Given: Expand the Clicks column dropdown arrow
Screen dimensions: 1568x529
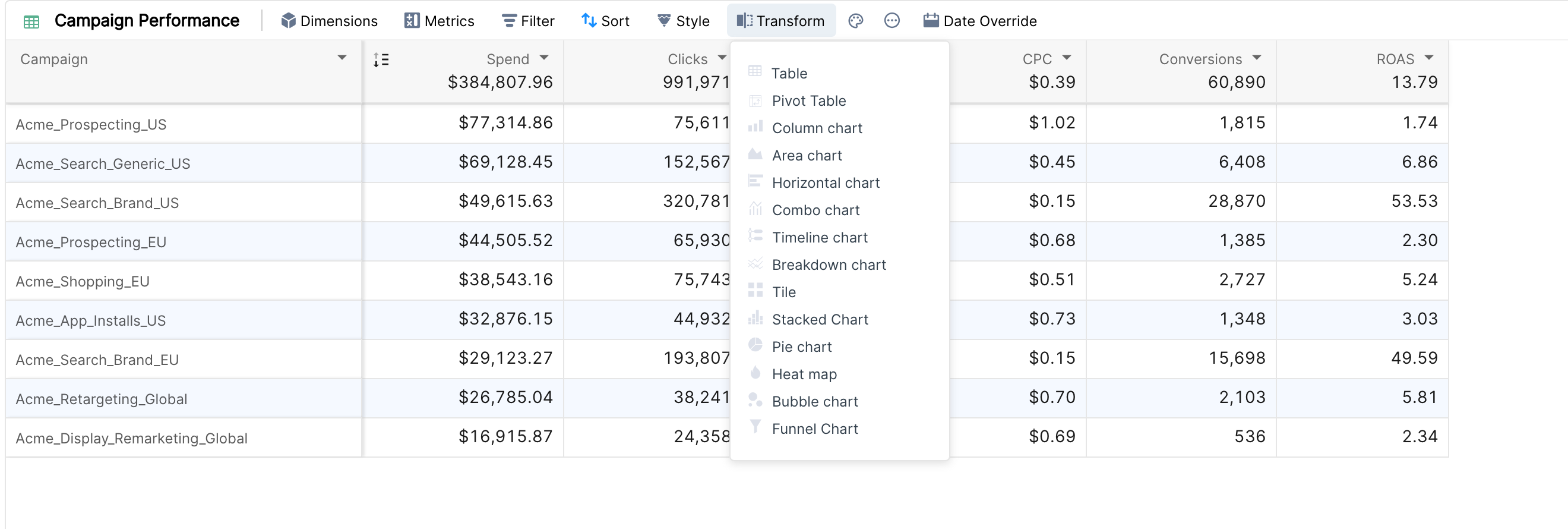Looking at the screenshot, I should tap(722, 58).
